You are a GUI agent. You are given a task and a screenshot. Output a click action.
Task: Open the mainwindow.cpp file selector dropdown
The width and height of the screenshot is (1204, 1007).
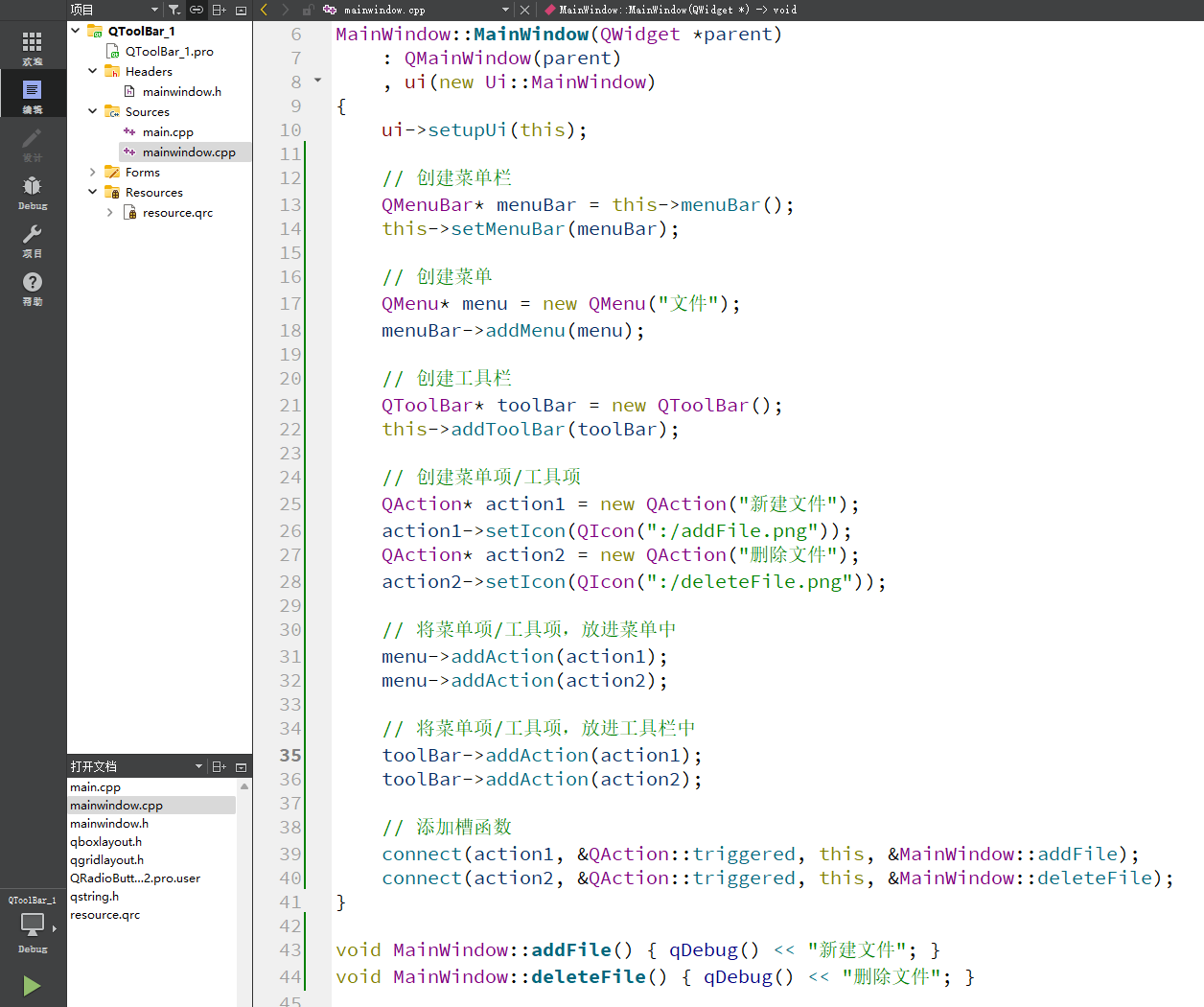pyautogui.click(x=417, y=10)
